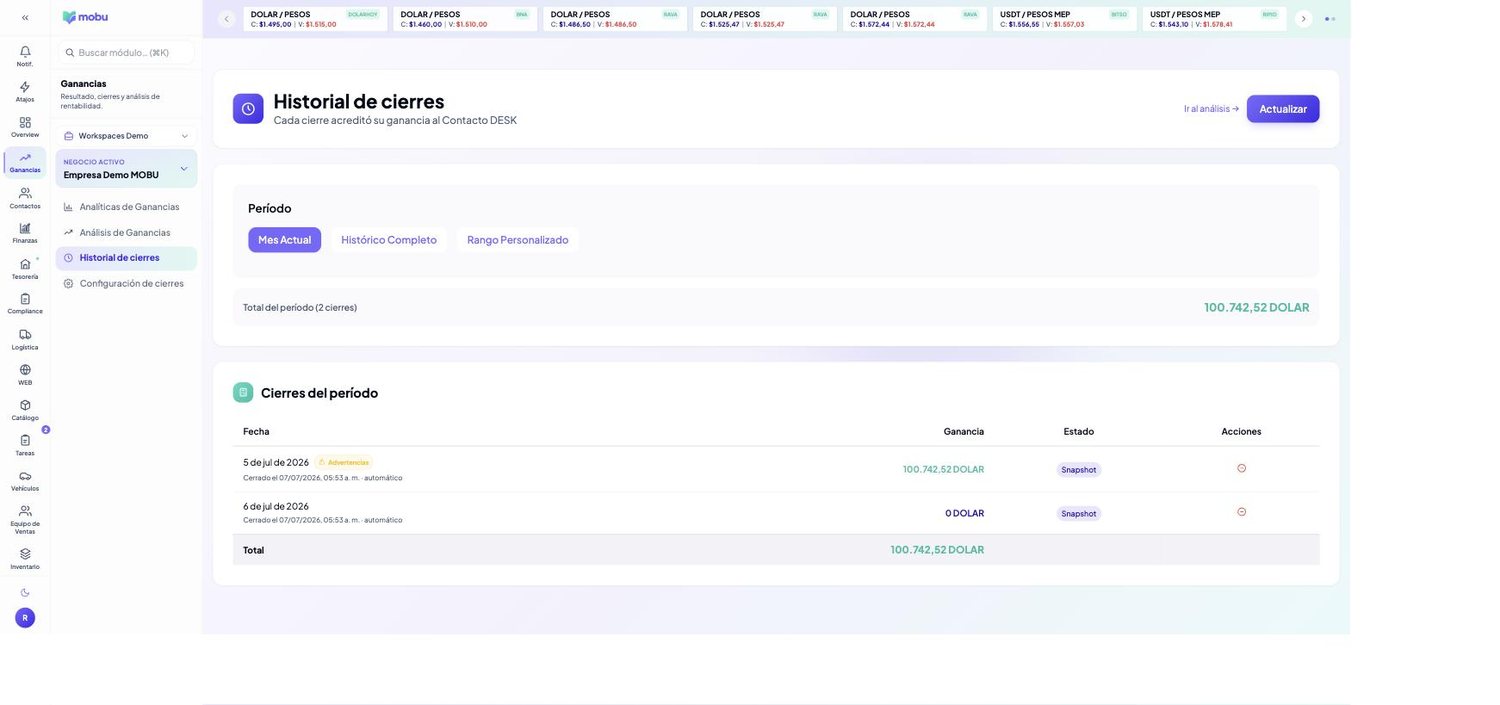The image size is (1500, 705).
Task: Open the user avatar R
Action: pyautogui.click(x=25, y=618)
